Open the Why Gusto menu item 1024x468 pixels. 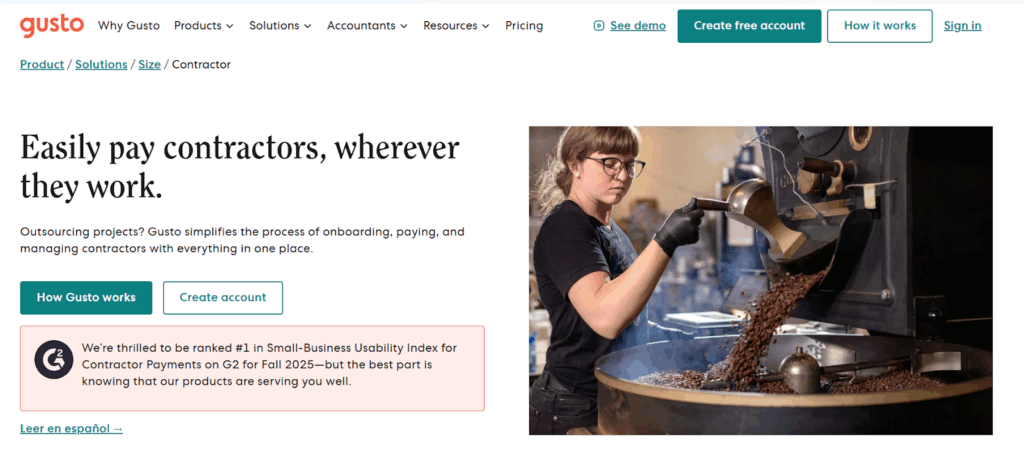coord(130,26)
